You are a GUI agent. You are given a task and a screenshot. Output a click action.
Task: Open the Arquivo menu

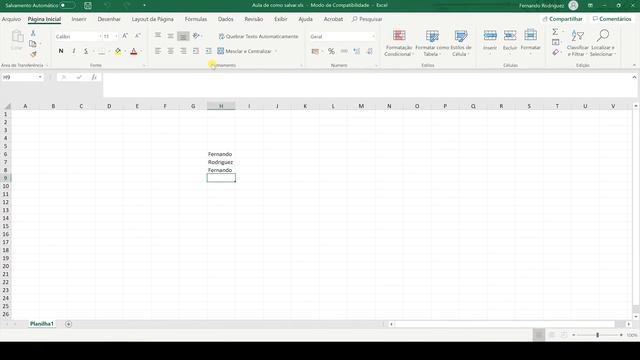coord(11,19)
